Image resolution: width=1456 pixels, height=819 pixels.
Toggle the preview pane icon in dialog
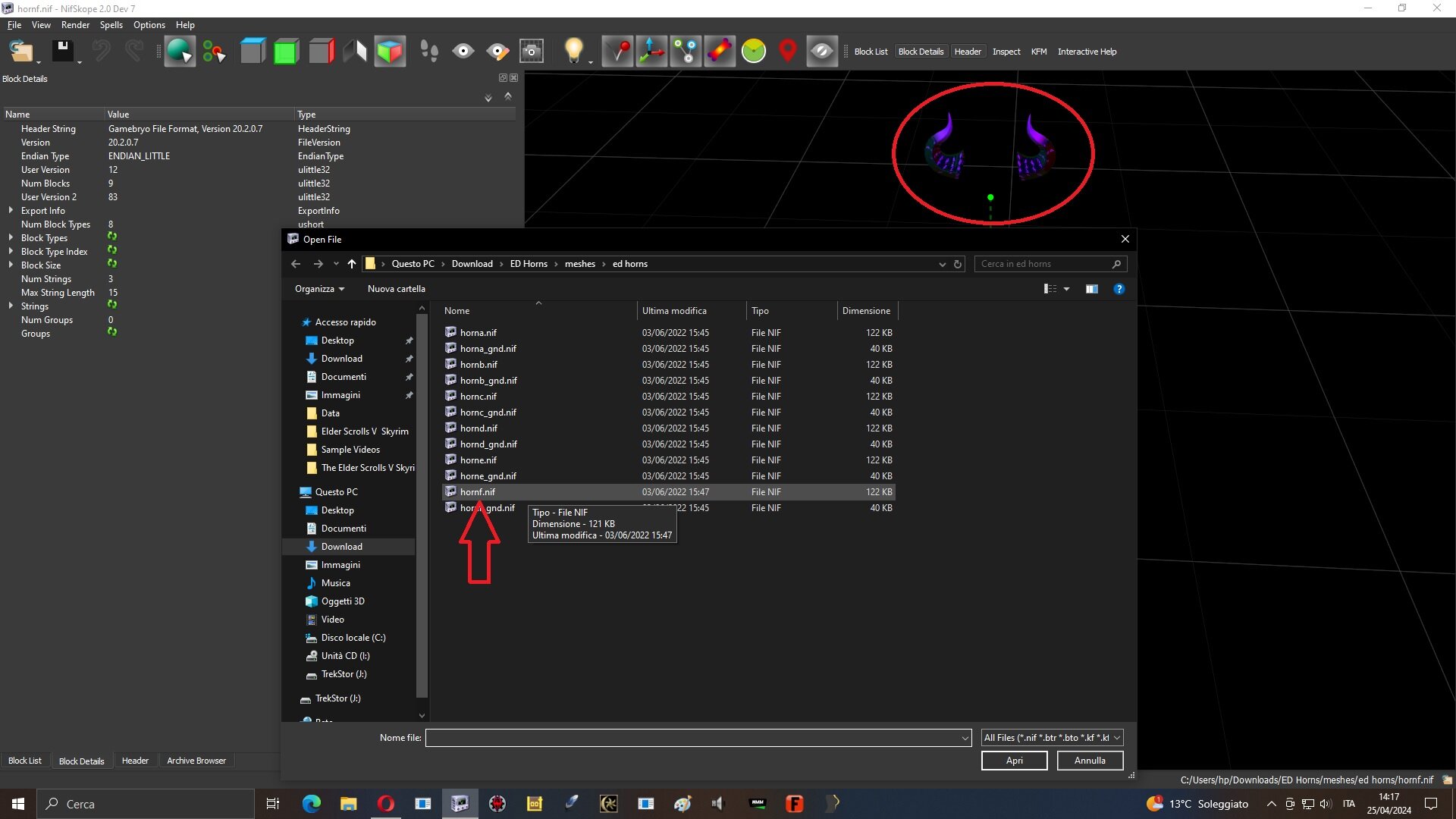click(x=1091, y=289)
